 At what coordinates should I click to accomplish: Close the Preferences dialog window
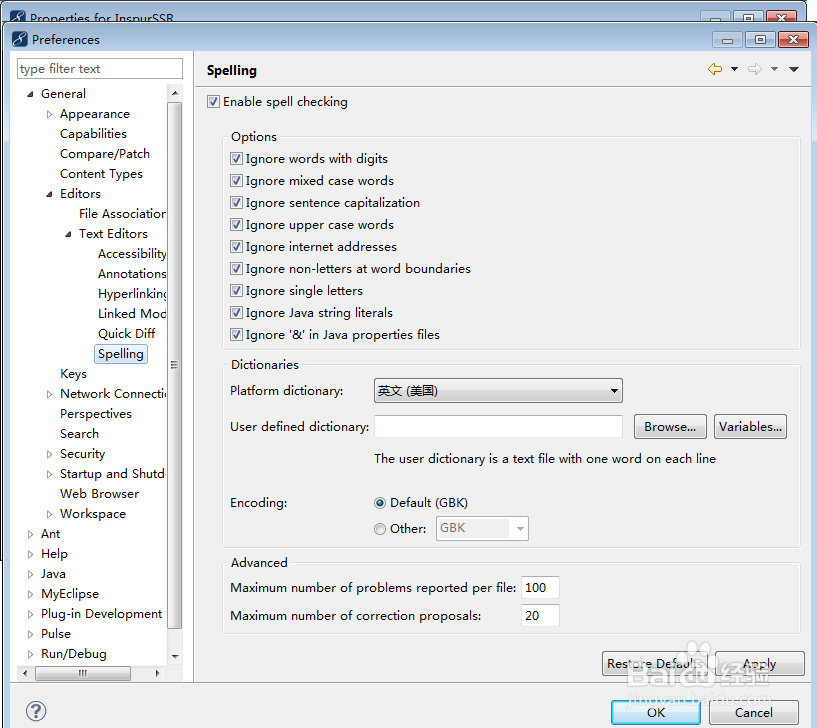[x=793, y=40]
